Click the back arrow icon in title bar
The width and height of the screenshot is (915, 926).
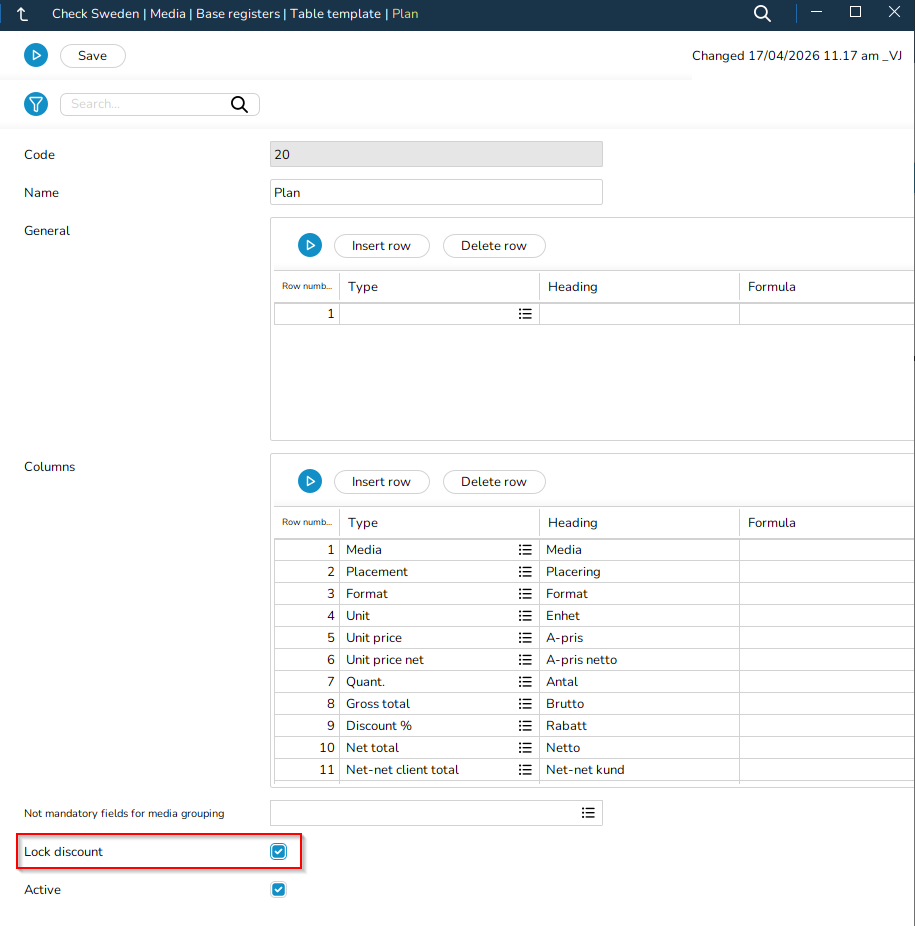pos(22,14)
